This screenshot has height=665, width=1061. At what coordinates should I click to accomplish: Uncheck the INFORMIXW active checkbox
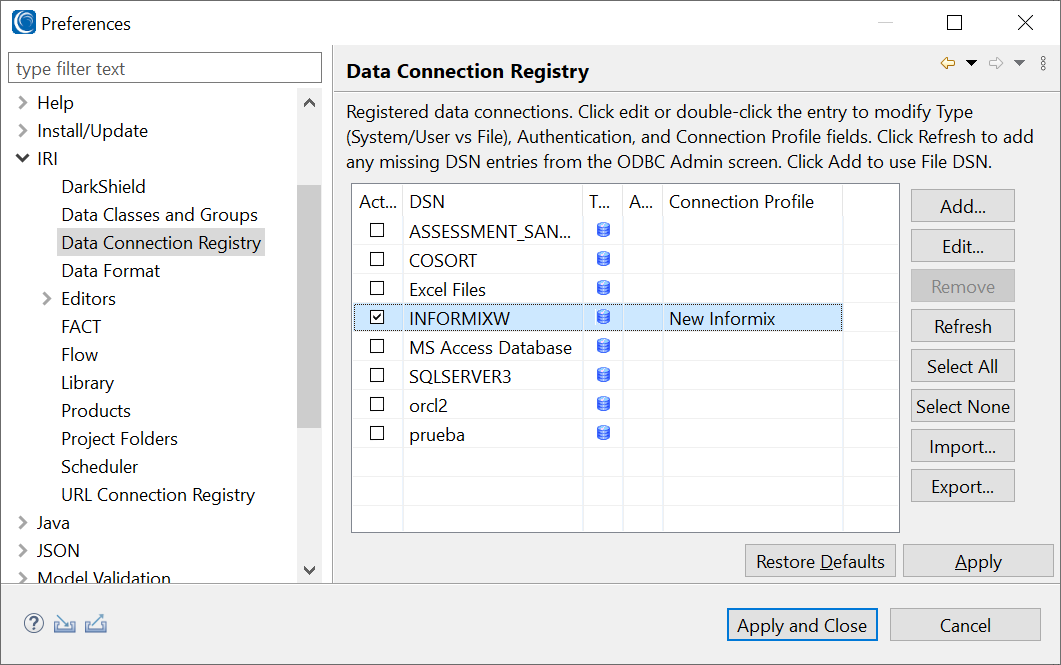[x=377, y=317]
